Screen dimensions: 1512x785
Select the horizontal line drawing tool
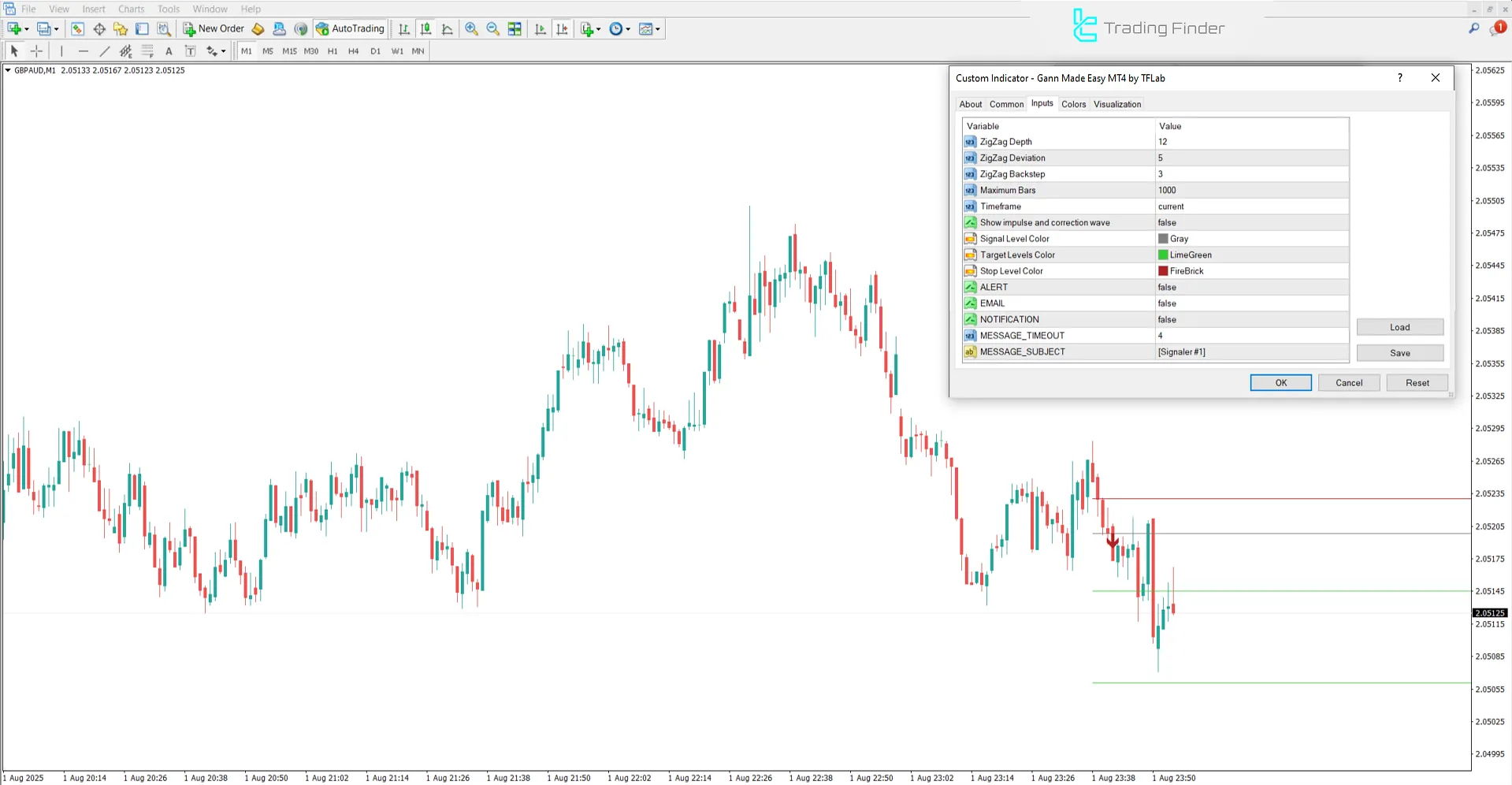(84, 50)
